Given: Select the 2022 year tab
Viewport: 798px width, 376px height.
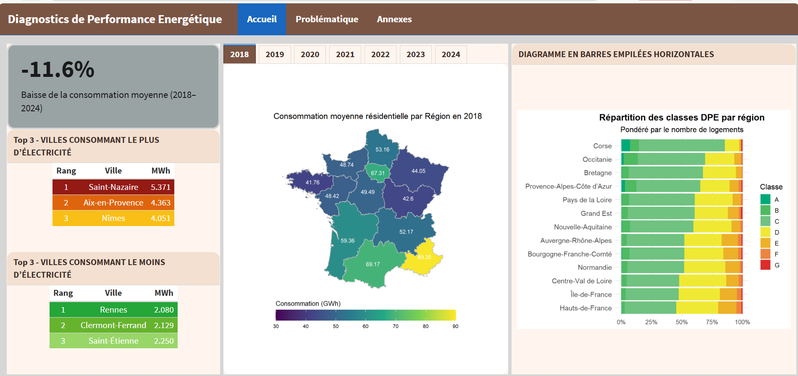Looking at the screenshot, I should pos(380,54).
